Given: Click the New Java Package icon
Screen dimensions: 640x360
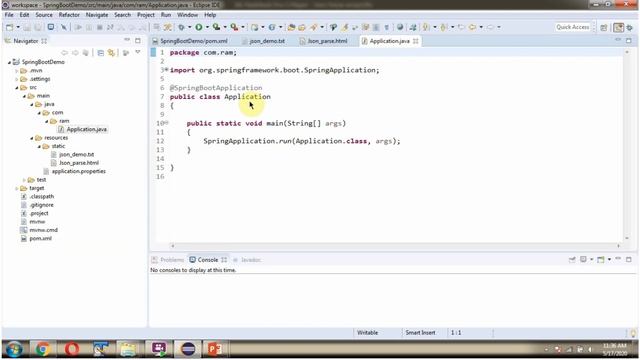Looking at the screenshot, I should click(255, 27).
